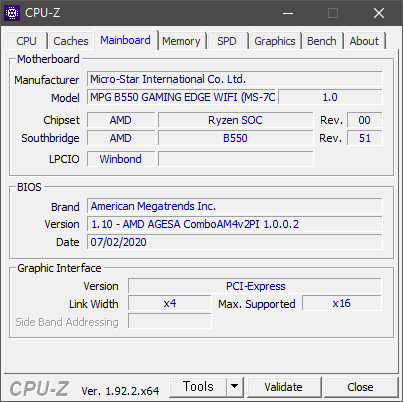Open the Caches tab

click(71, 41)
